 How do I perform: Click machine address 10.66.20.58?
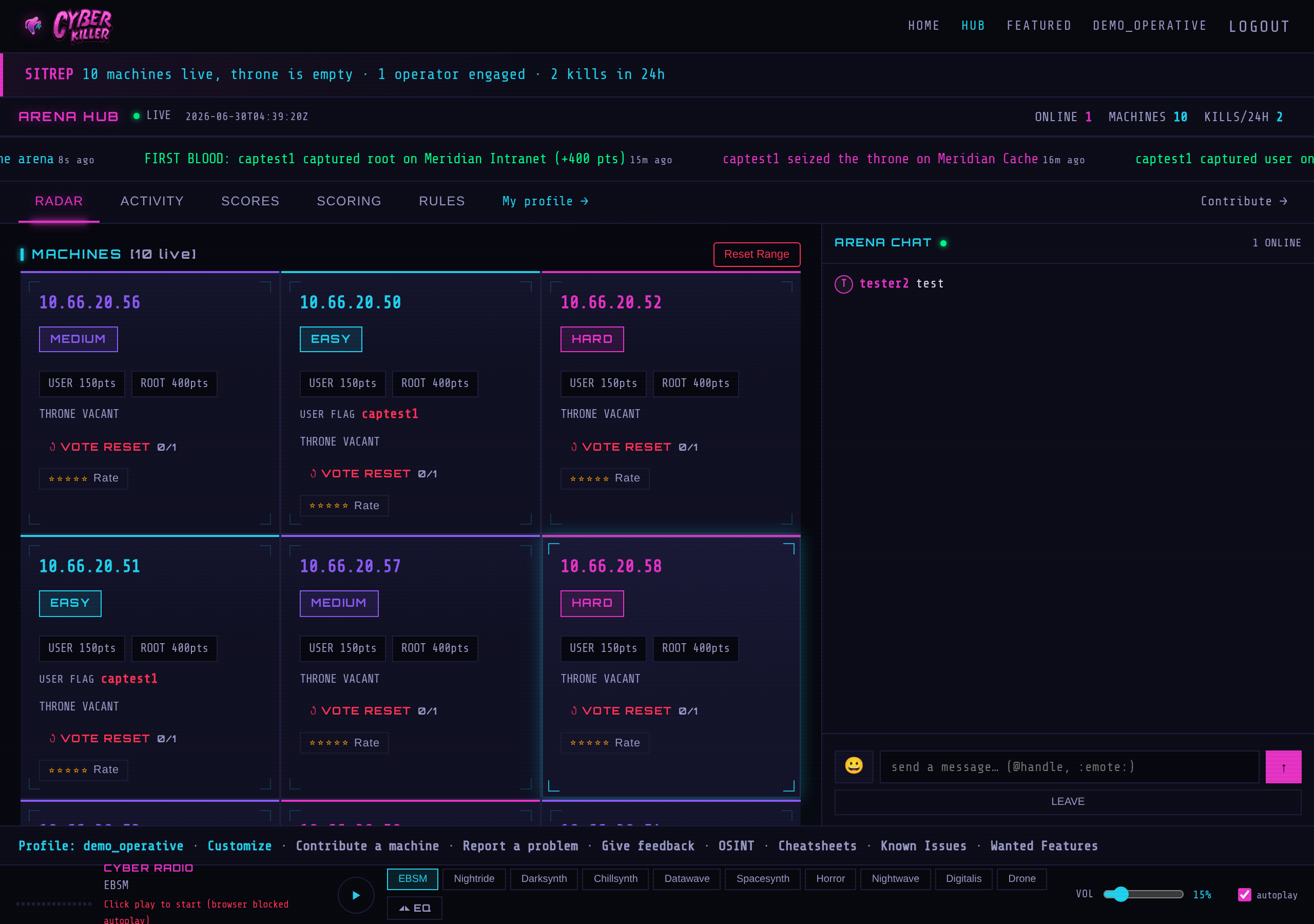(611, 566)
